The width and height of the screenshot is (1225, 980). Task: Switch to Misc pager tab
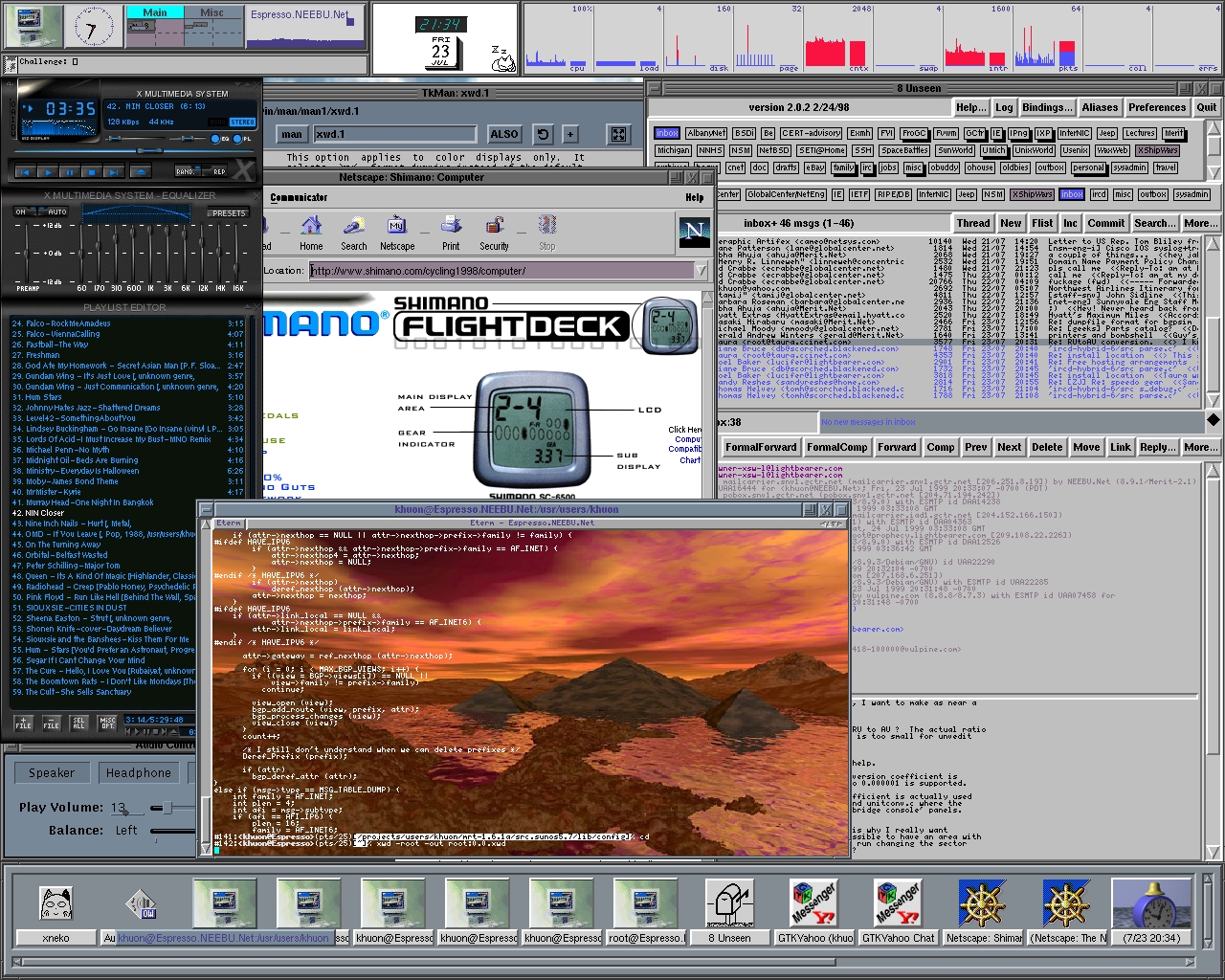[212, 12]
